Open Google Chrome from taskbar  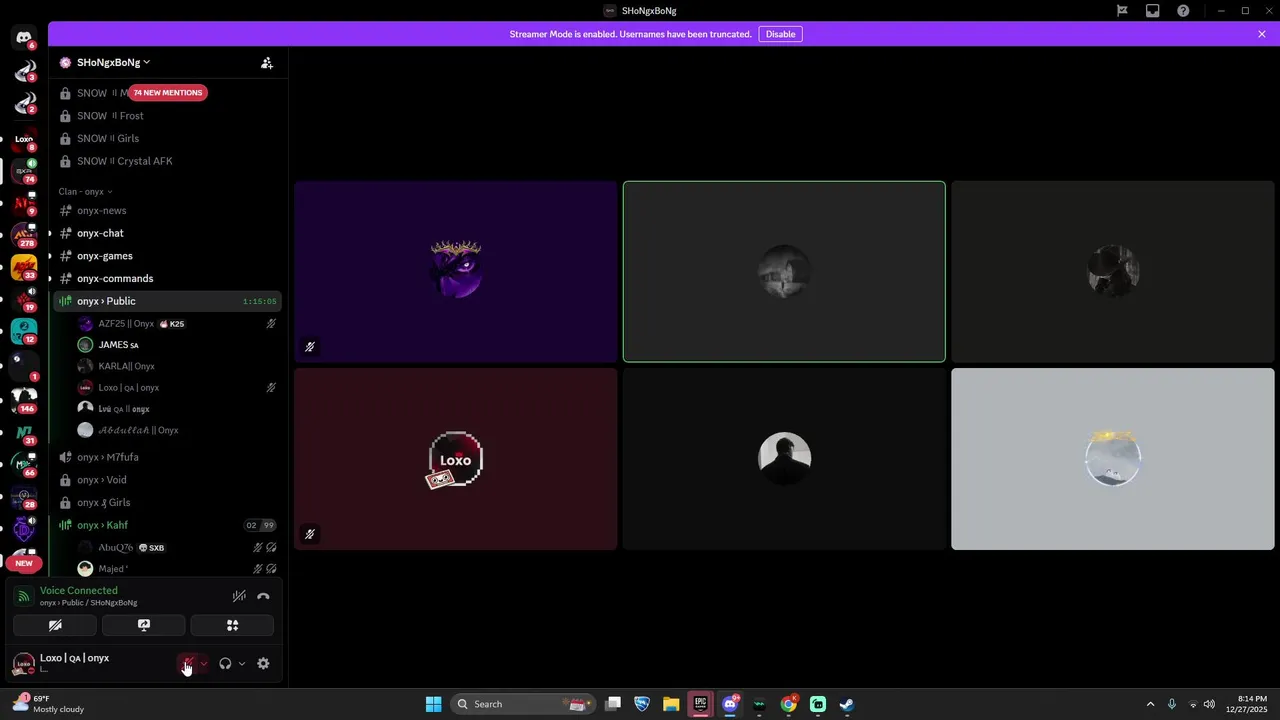(789, 704)
